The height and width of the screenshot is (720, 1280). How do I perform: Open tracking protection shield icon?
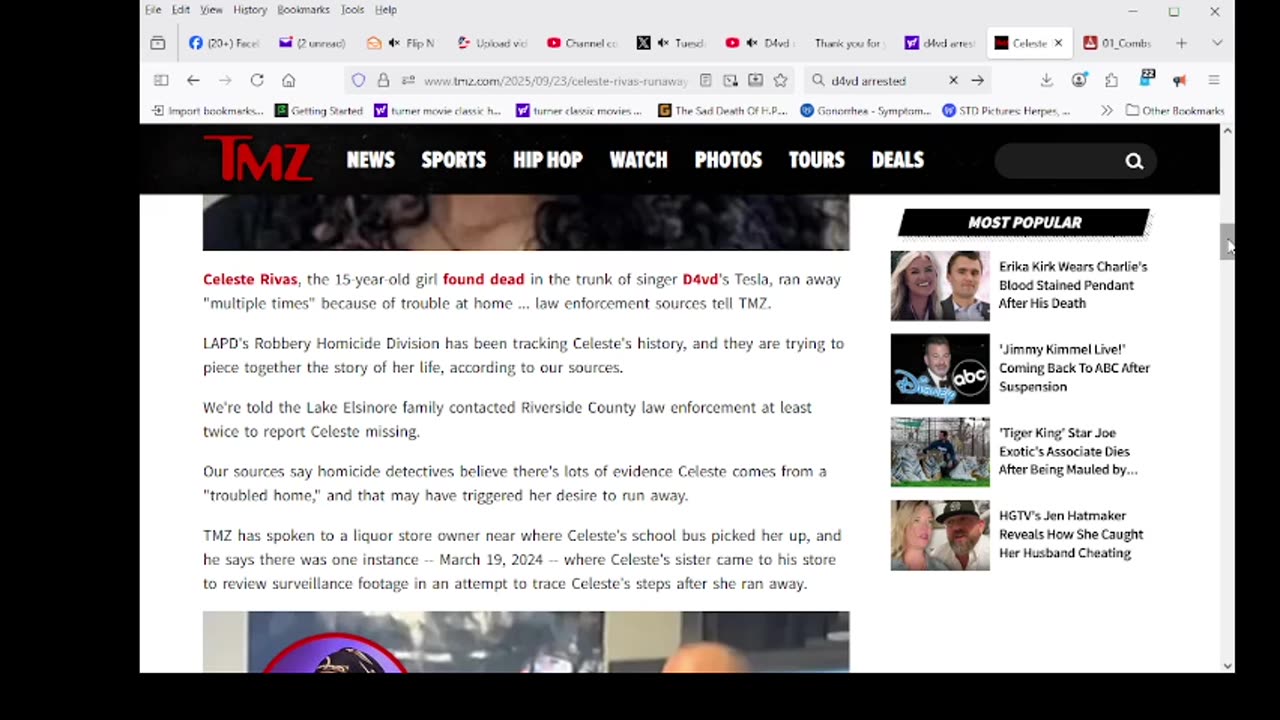point(358,80)
